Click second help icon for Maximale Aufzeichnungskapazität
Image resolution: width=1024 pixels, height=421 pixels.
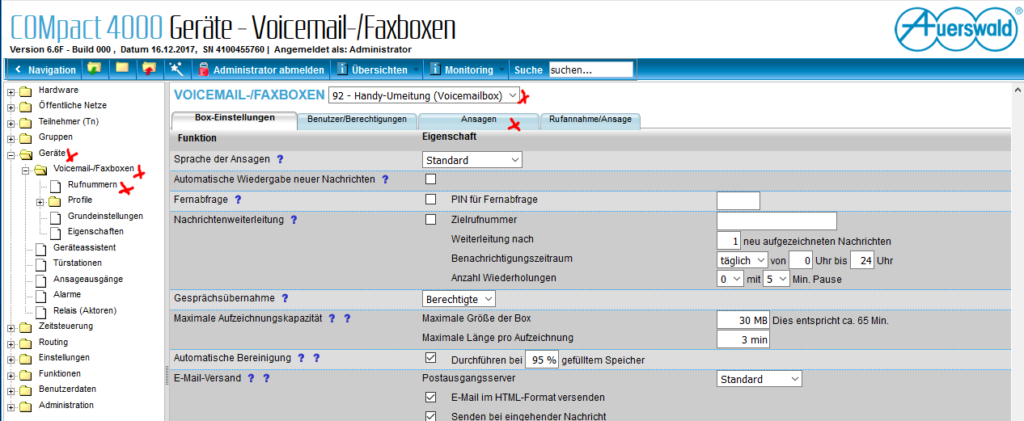tap(347, 319)
